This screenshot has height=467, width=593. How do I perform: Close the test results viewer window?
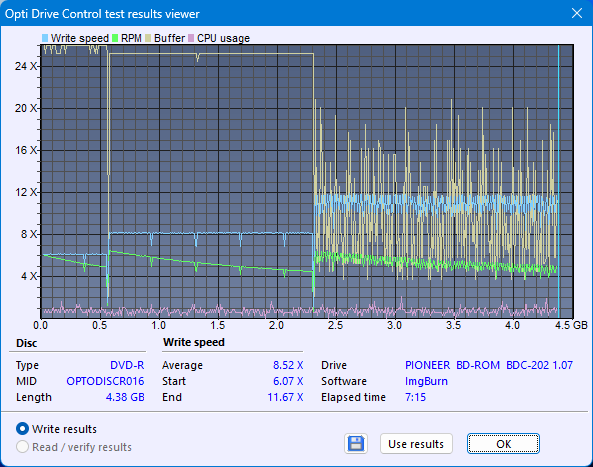[577, 13]
